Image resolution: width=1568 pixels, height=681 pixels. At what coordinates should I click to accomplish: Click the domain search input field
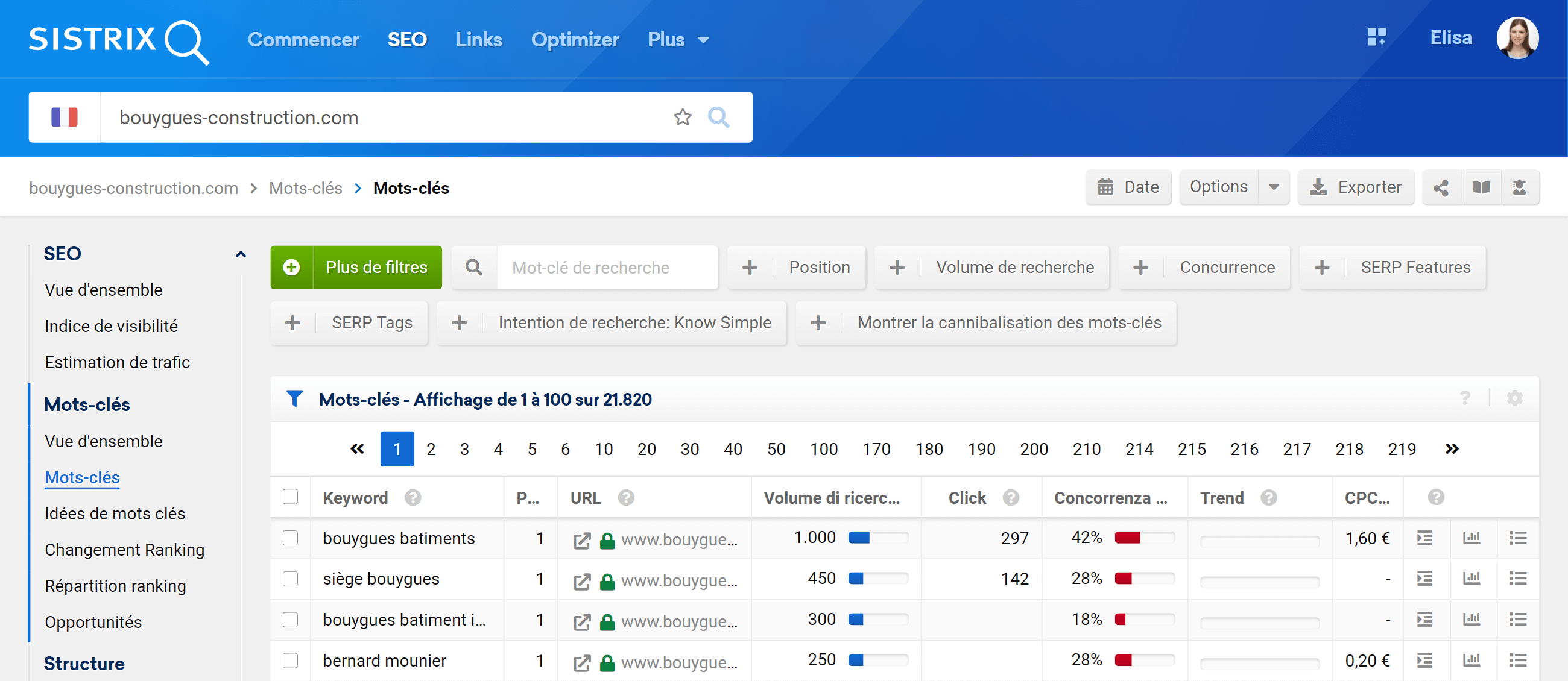(x=390, y=117)
